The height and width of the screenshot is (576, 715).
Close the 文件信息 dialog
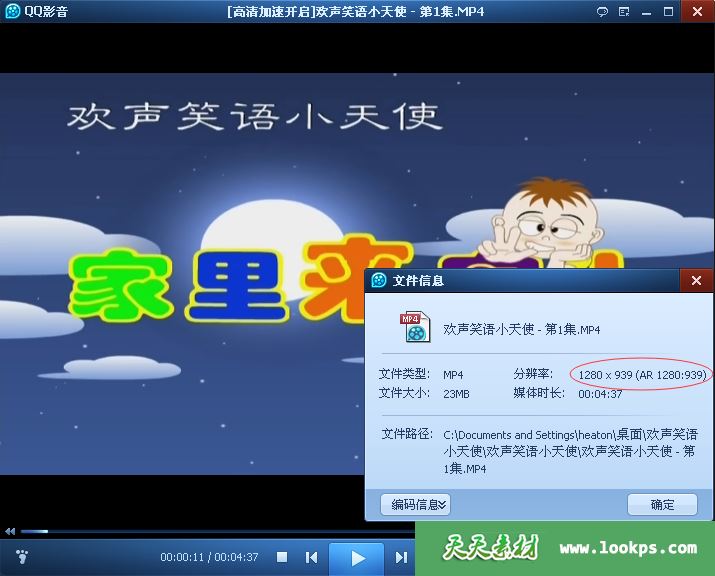click(x=696, y=281)
